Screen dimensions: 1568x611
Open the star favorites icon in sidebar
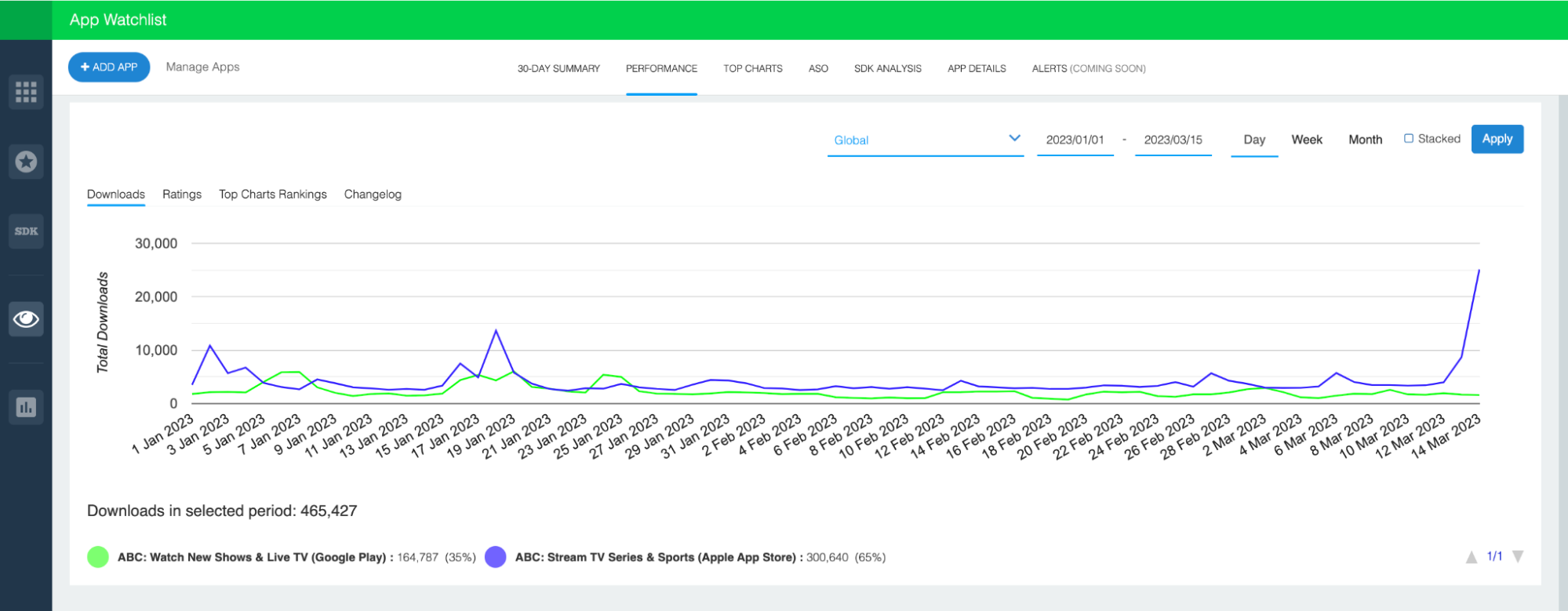point(26,162)
